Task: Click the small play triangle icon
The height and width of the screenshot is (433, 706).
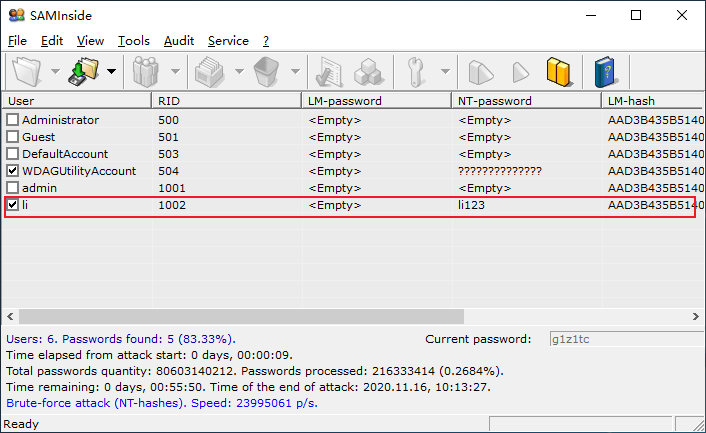Action: click(x=520, y=72)
